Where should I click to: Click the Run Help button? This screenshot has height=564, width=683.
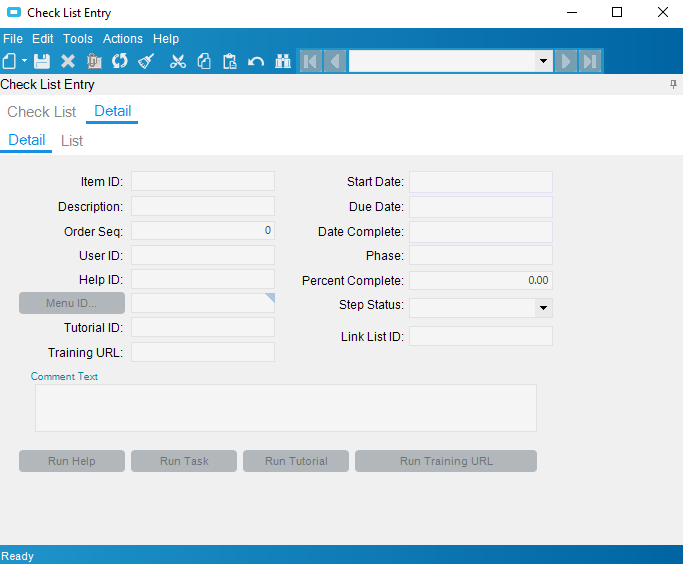72,461
